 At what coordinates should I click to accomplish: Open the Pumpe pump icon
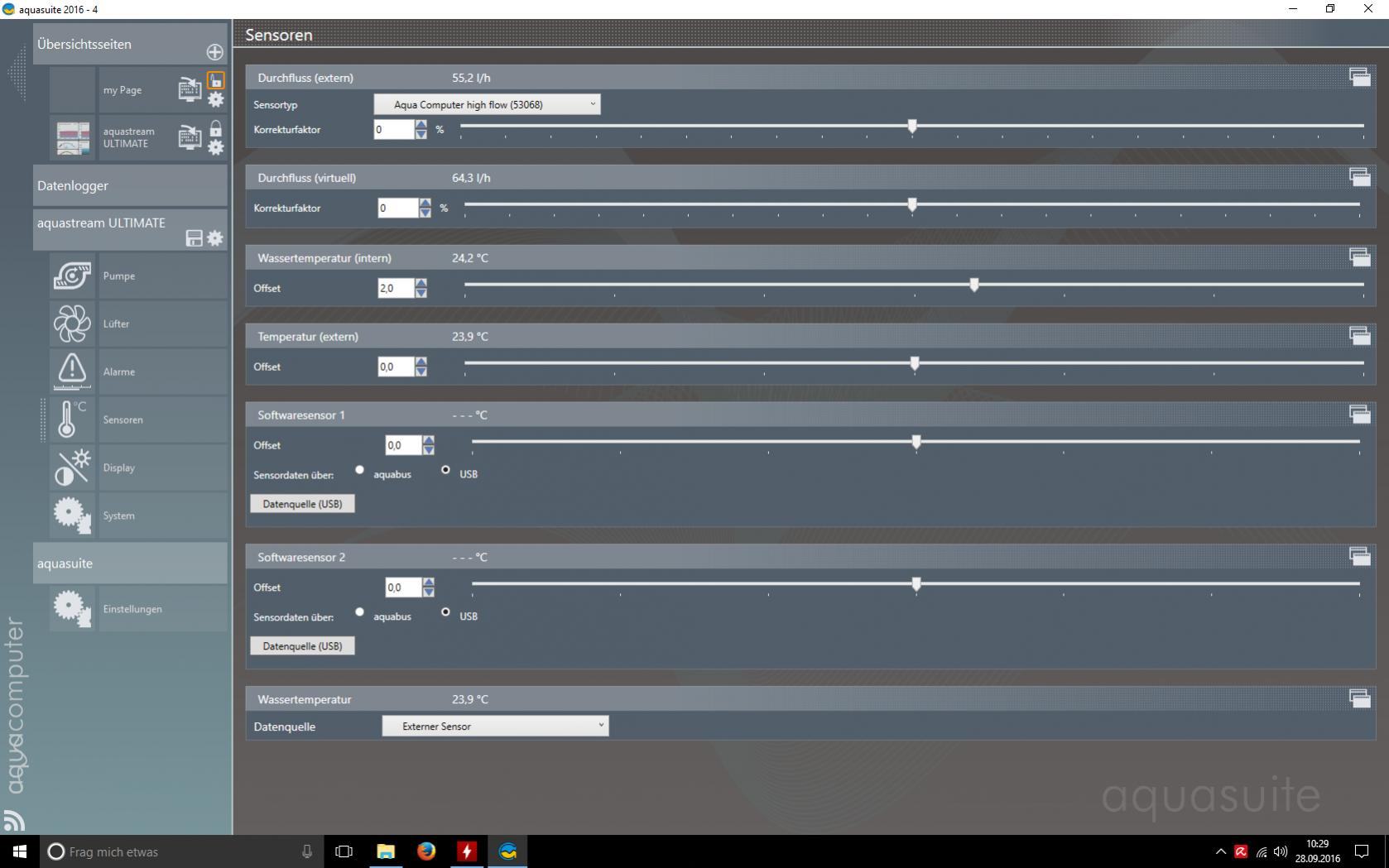click(73, 276)
